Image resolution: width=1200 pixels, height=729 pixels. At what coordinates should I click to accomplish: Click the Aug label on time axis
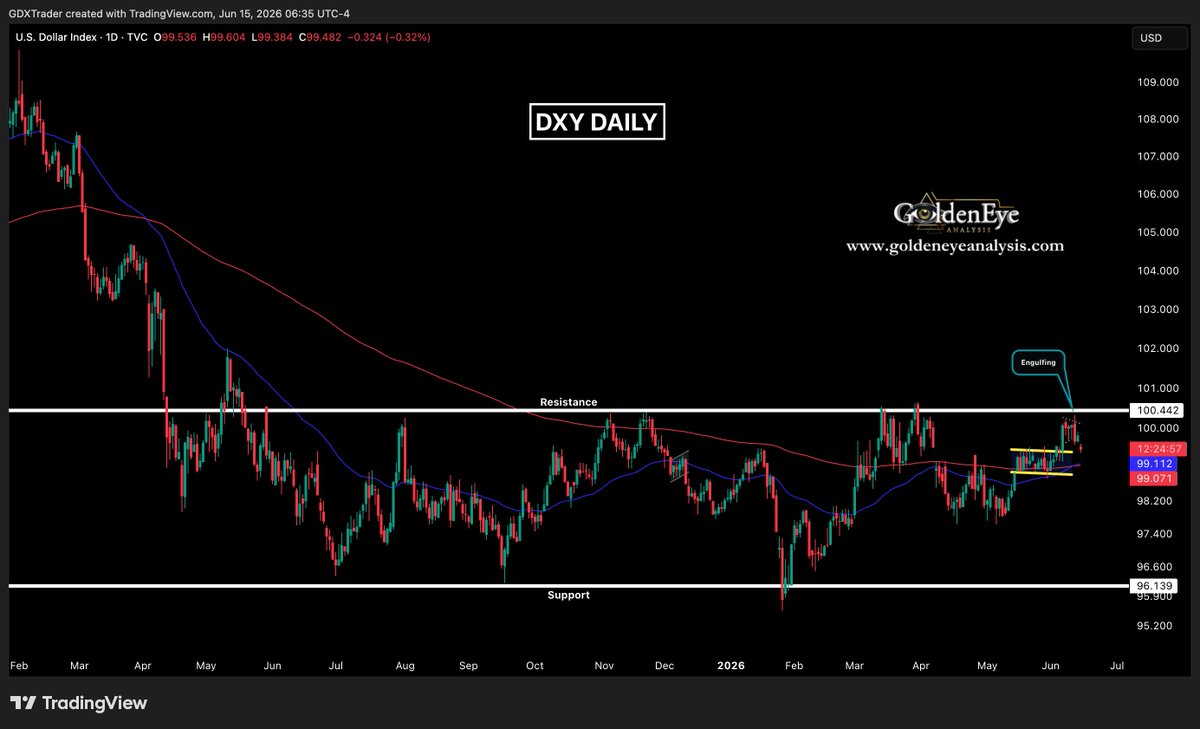(404, 664)
